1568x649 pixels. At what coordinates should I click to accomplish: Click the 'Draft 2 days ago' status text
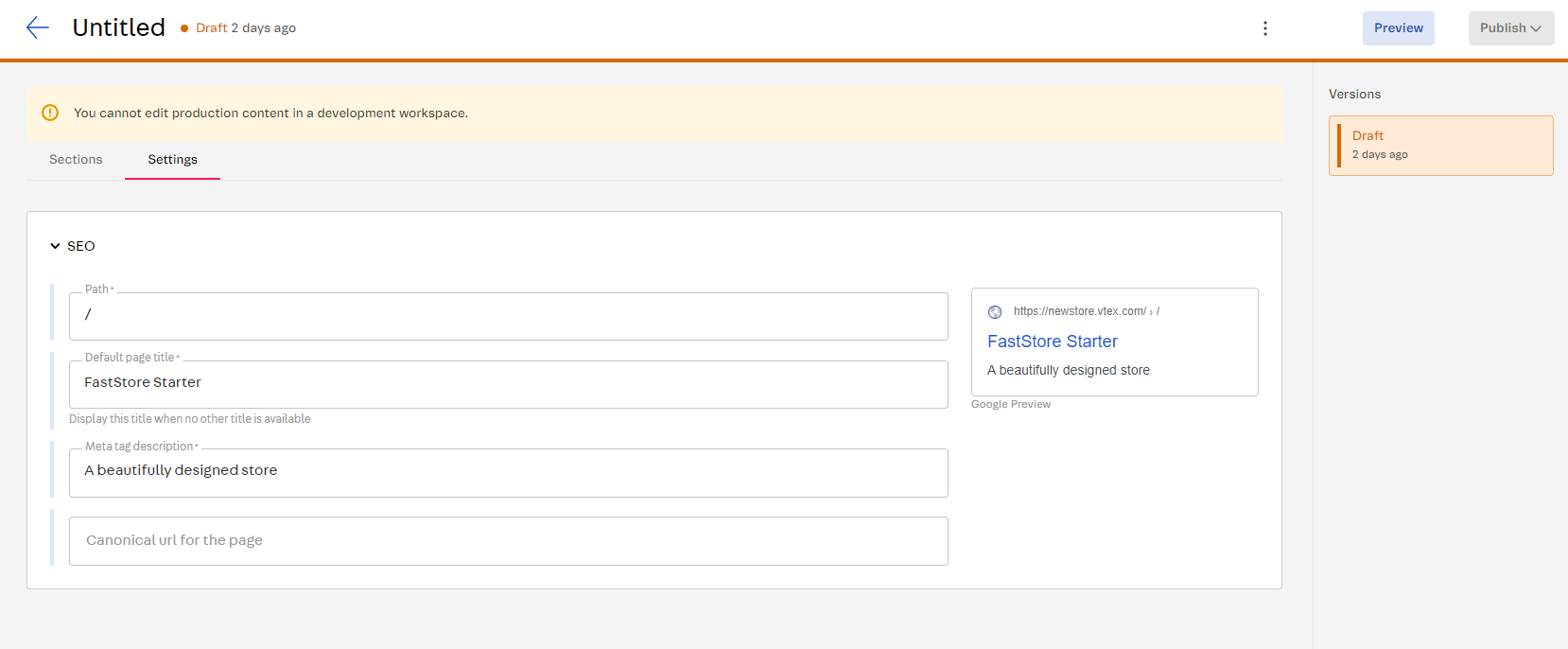[x=246, y=28]
